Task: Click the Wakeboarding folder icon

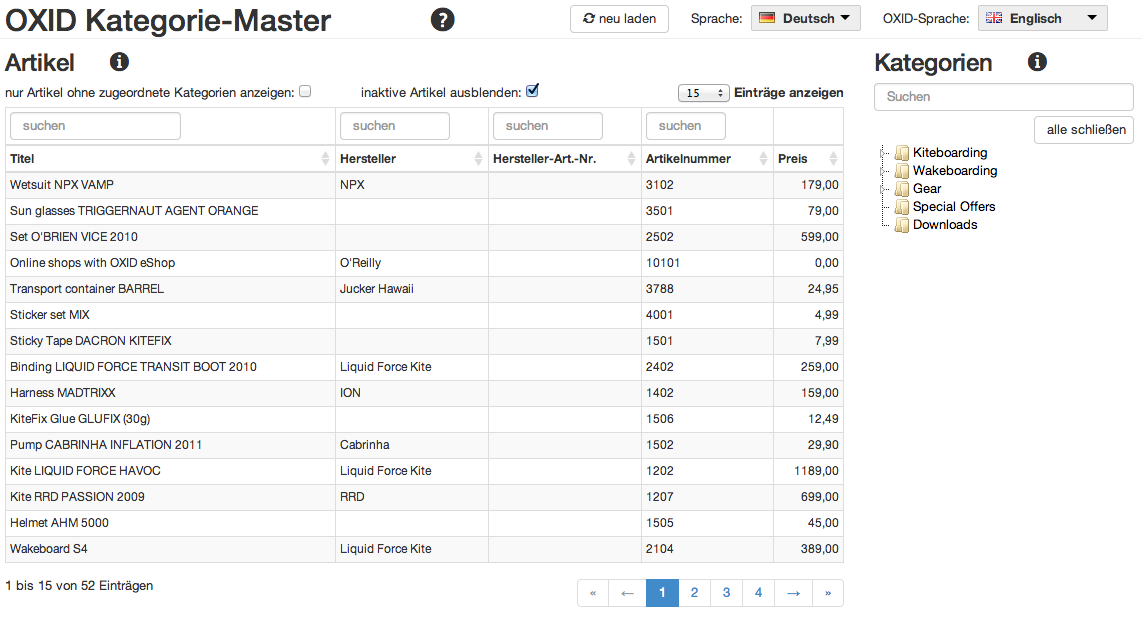Action: (x=902, y=171)
